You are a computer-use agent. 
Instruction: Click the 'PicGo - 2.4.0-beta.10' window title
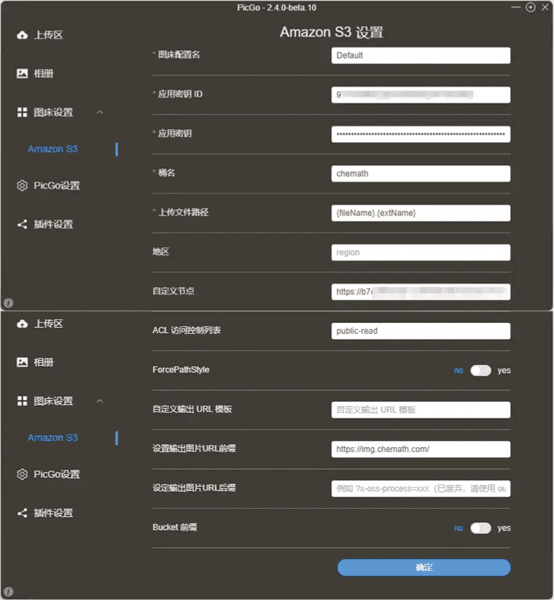pyautogui.click(x=277, y=8)
